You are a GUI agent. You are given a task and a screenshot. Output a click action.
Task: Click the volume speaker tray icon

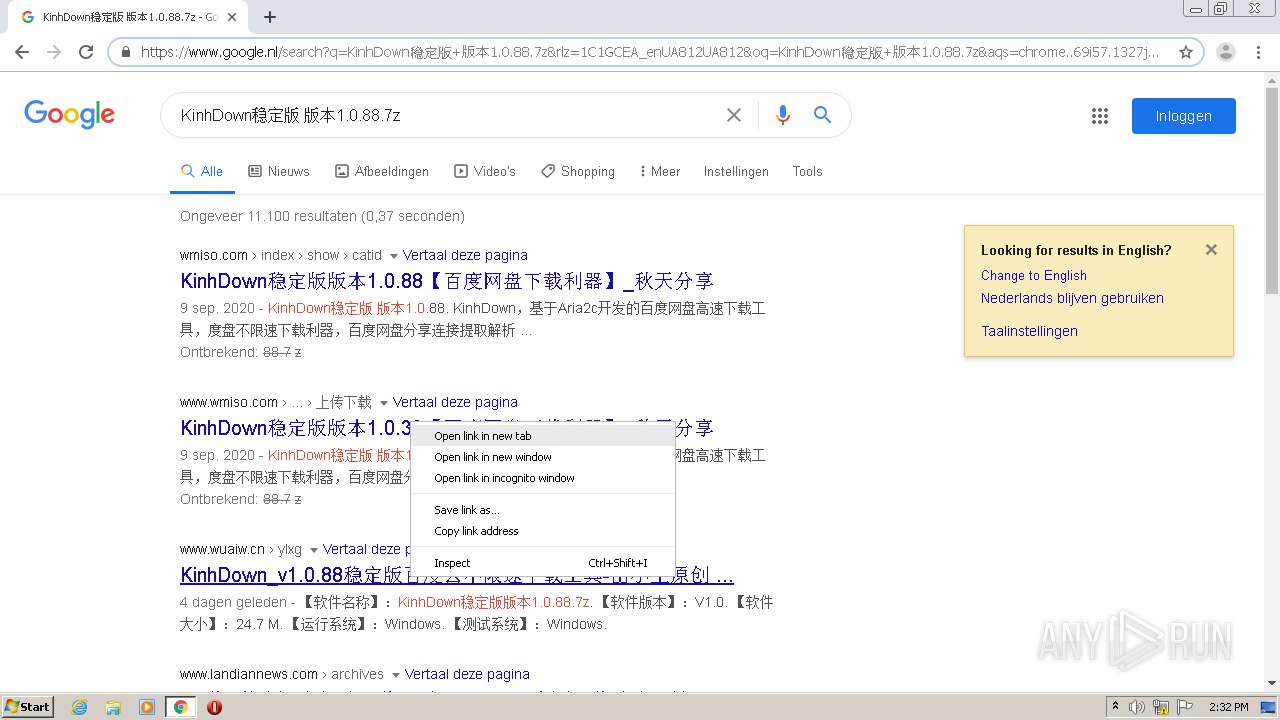pyautogui.click(x=1137, y=707)
